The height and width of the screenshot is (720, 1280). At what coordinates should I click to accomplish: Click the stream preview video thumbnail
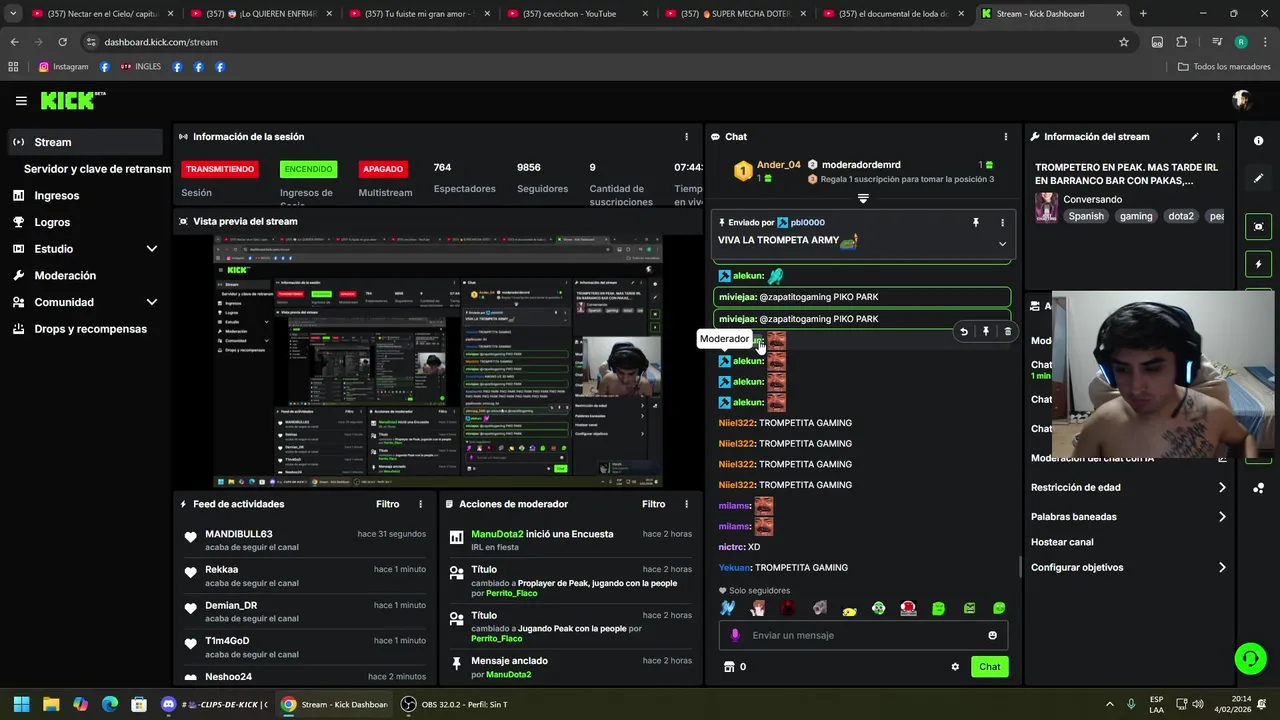point(438,362)
